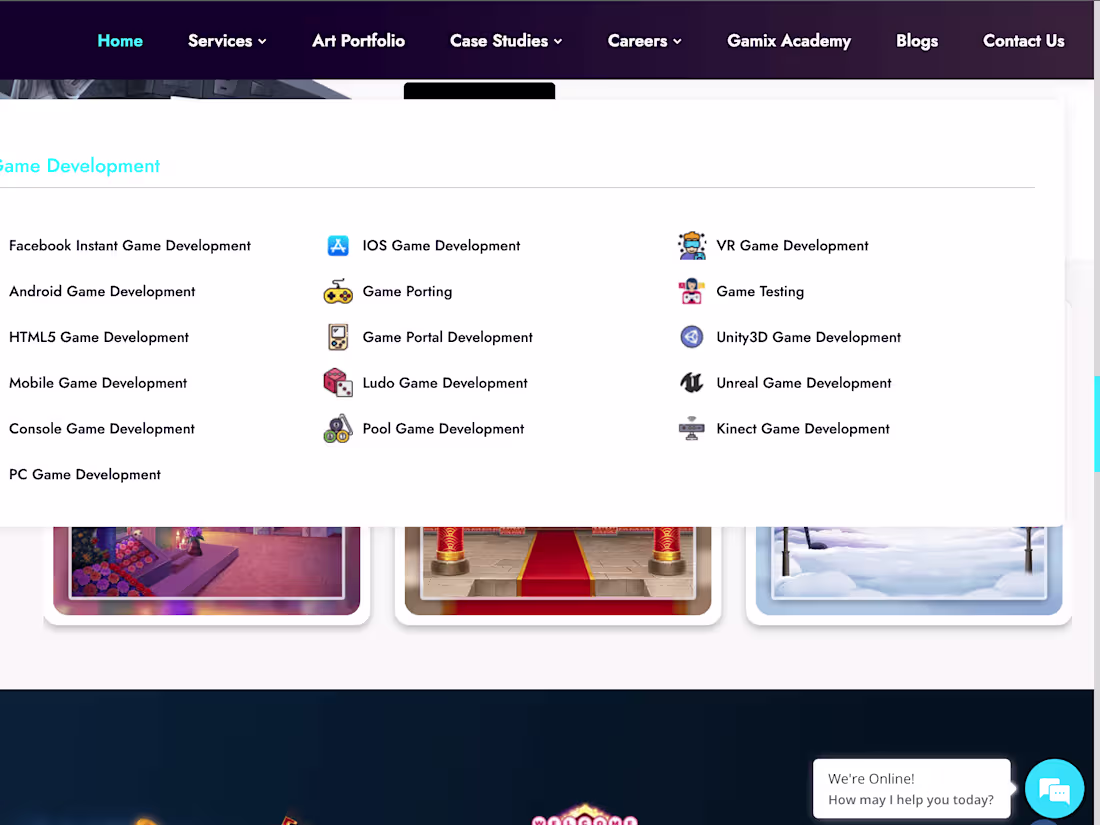Select the handheld console icon for Game Portal Development
This screenshot has width=1100, height=825.
point(338,337)
